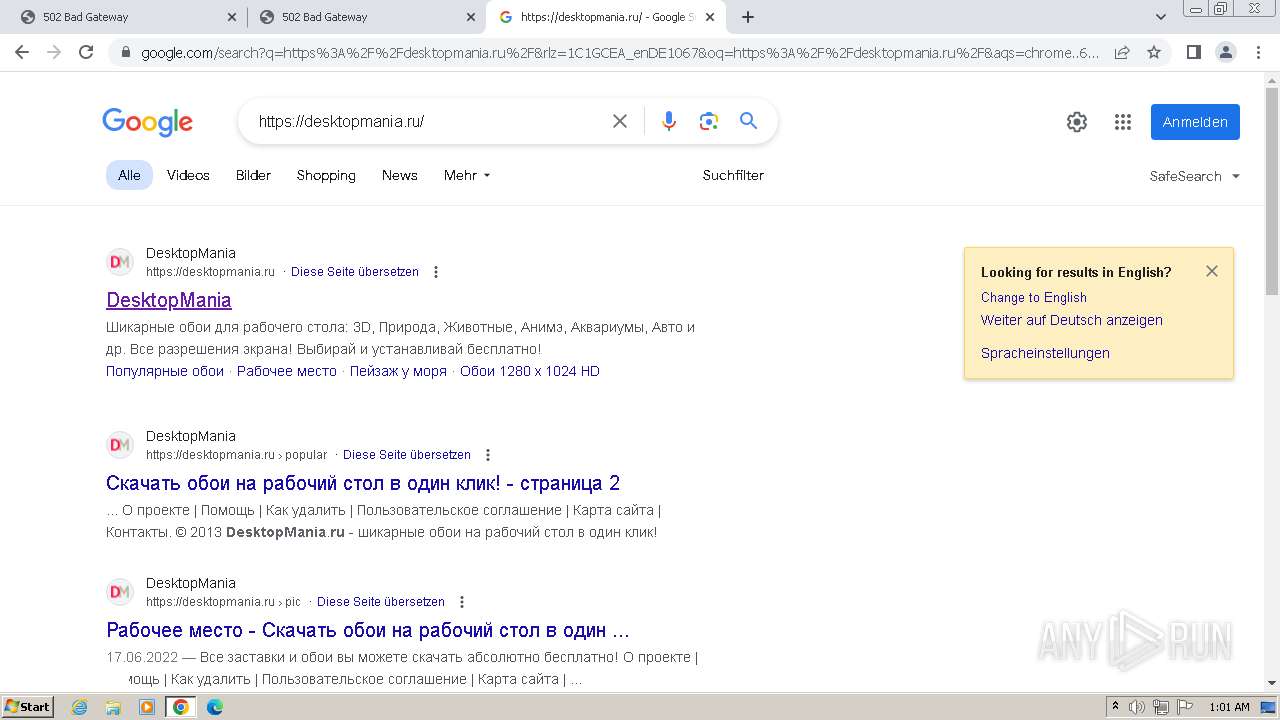Share this page from the address bar
This screenshot has width=1280, height=720.
point(1122,52)
